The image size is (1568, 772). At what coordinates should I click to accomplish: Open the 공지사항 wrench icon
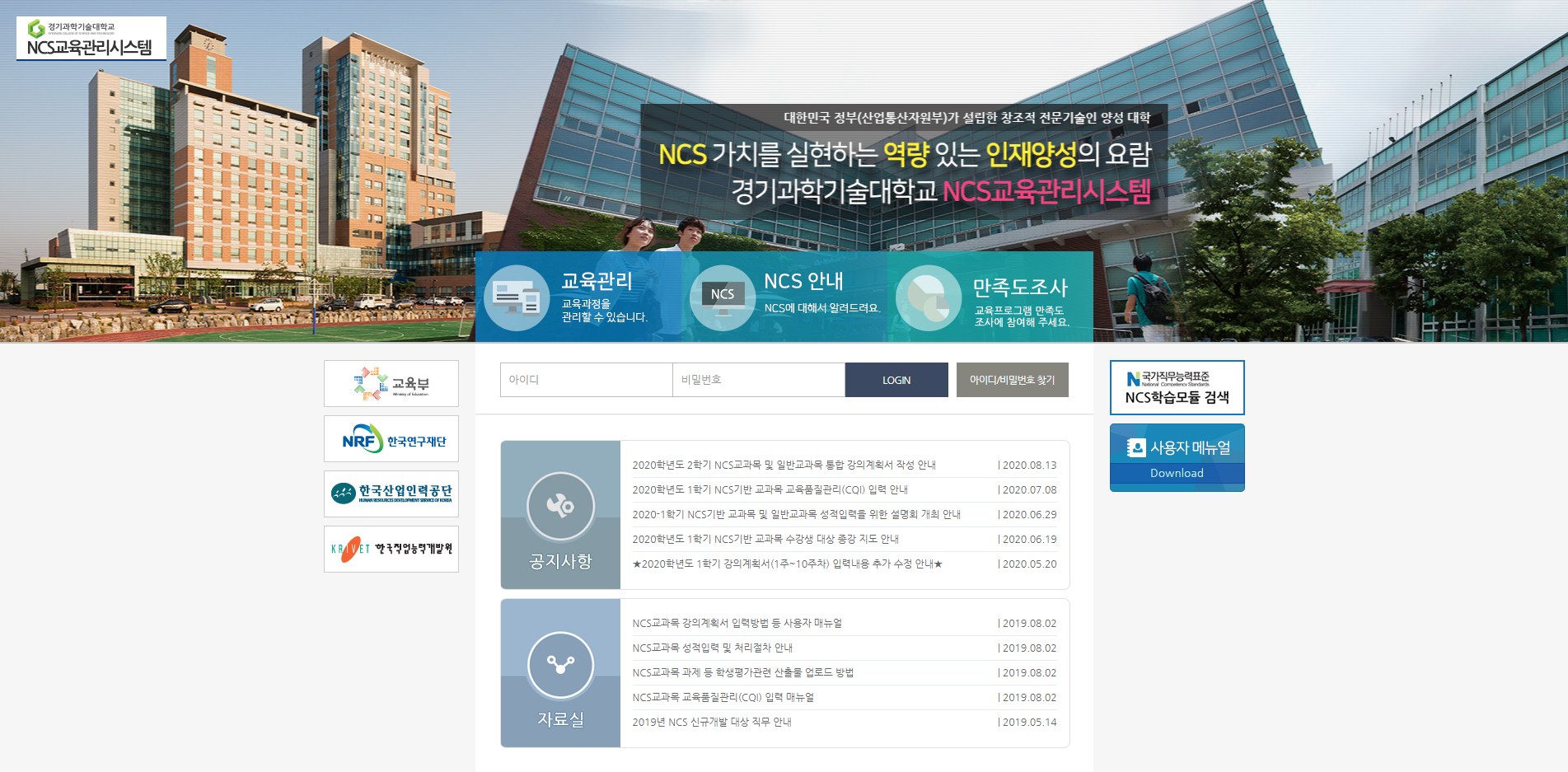tap(560, 506)
